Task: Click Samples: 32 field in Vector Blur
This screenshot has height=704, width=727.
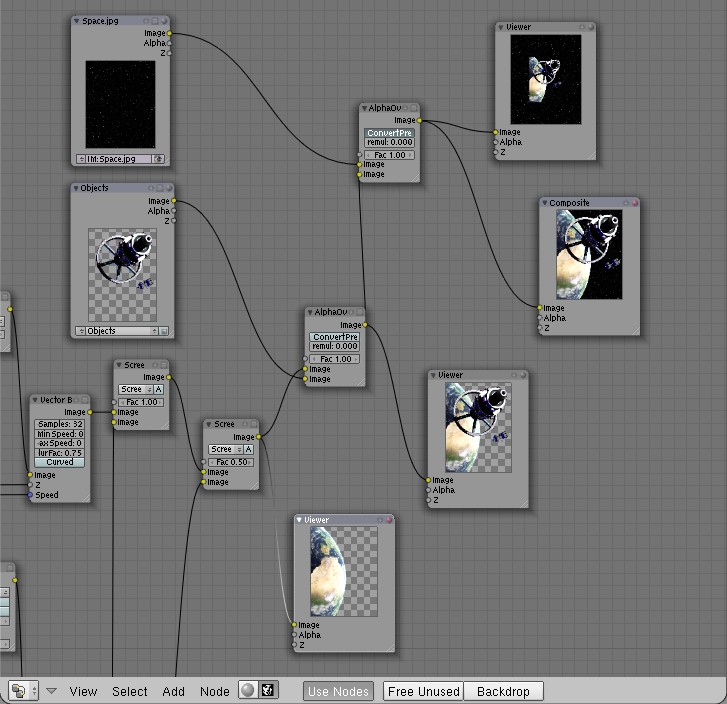Action: coord(59,424)
